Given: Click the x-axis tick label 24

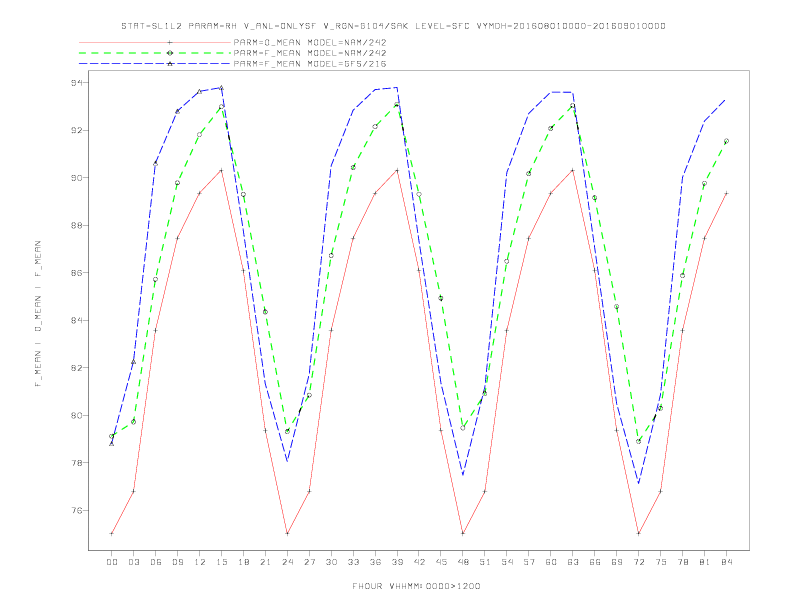Looking at the screenshot, I should point(287,562).
